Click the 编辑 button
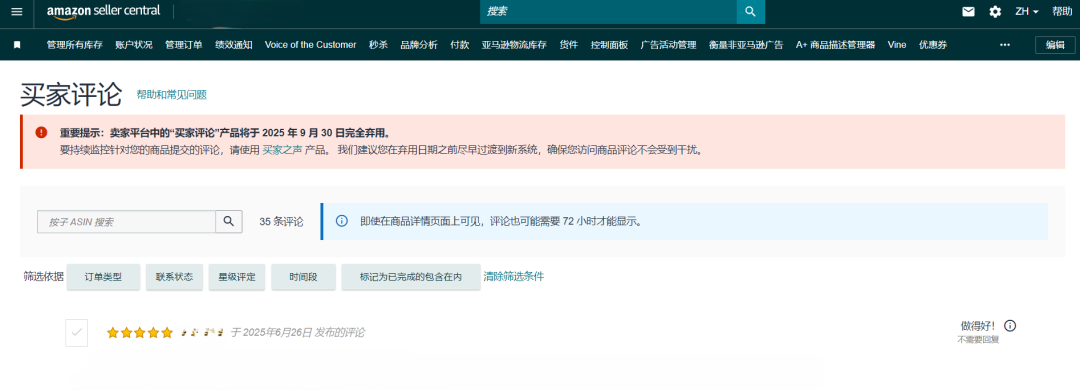Screen dimensions: 1080x390 (x=1055, y=45)
